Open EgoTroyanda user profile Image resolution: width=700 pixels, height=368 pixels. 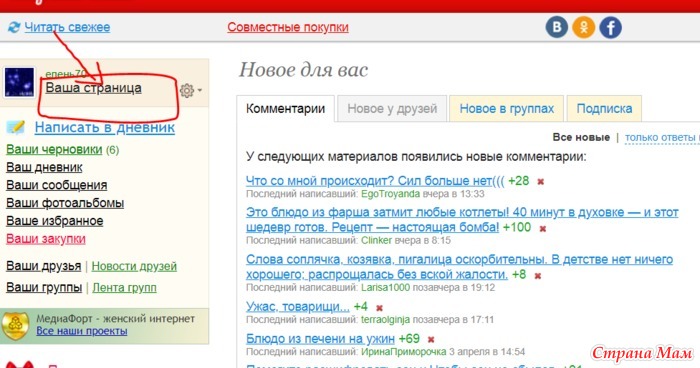tap(390, 194)
